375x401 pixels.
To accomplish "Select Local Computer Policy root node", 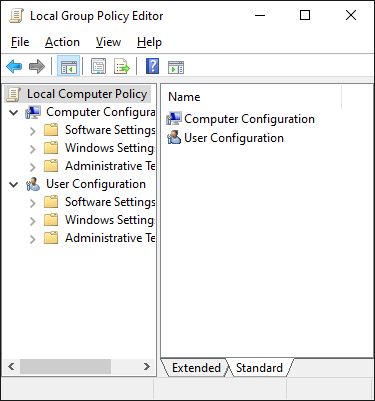I will [78, 94].
